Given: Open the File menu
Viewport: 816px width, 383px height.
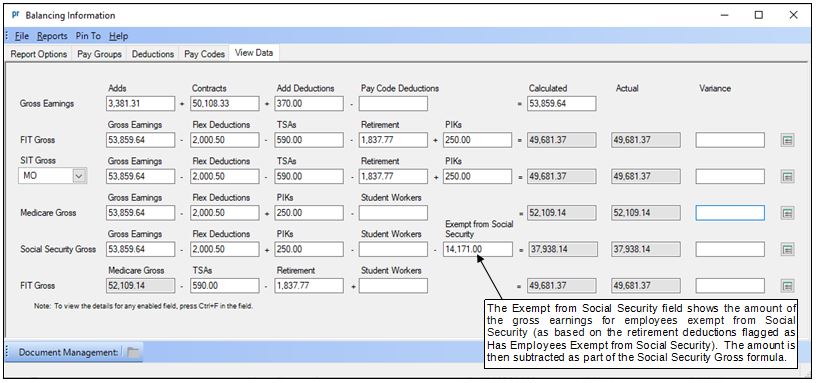Looking at the screenshot, I should point(22,36).
